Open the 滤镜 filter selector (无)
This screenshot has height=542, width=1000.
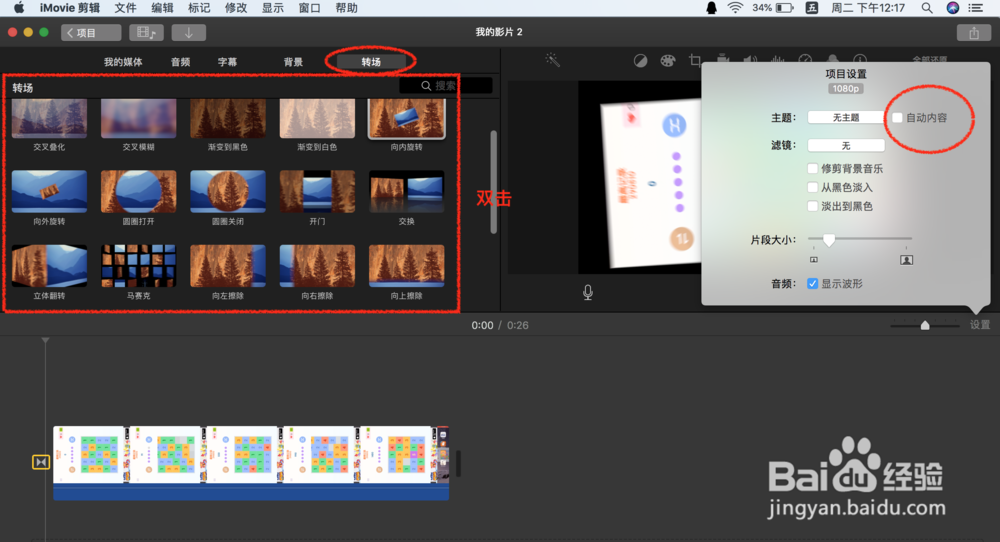pyautogui.click(x=846, y=145)
